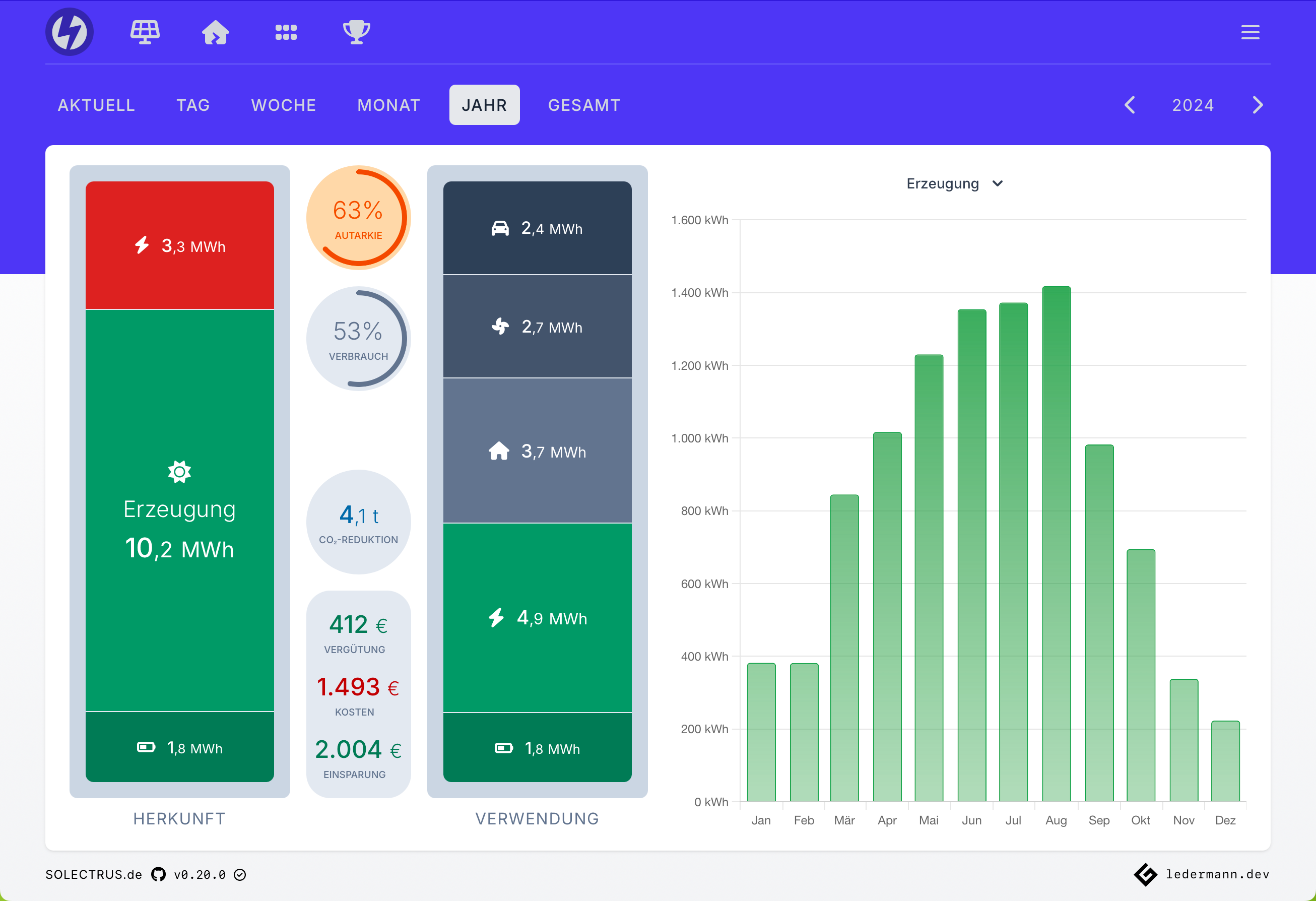1316x901 pixels.
Task: Select the WOCHE tab
Action: click(x=284, y=105)
